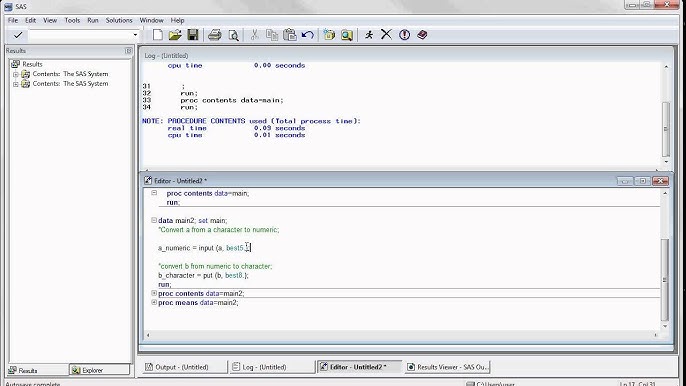Click the Undo arrow icon

tap(308, 35)
